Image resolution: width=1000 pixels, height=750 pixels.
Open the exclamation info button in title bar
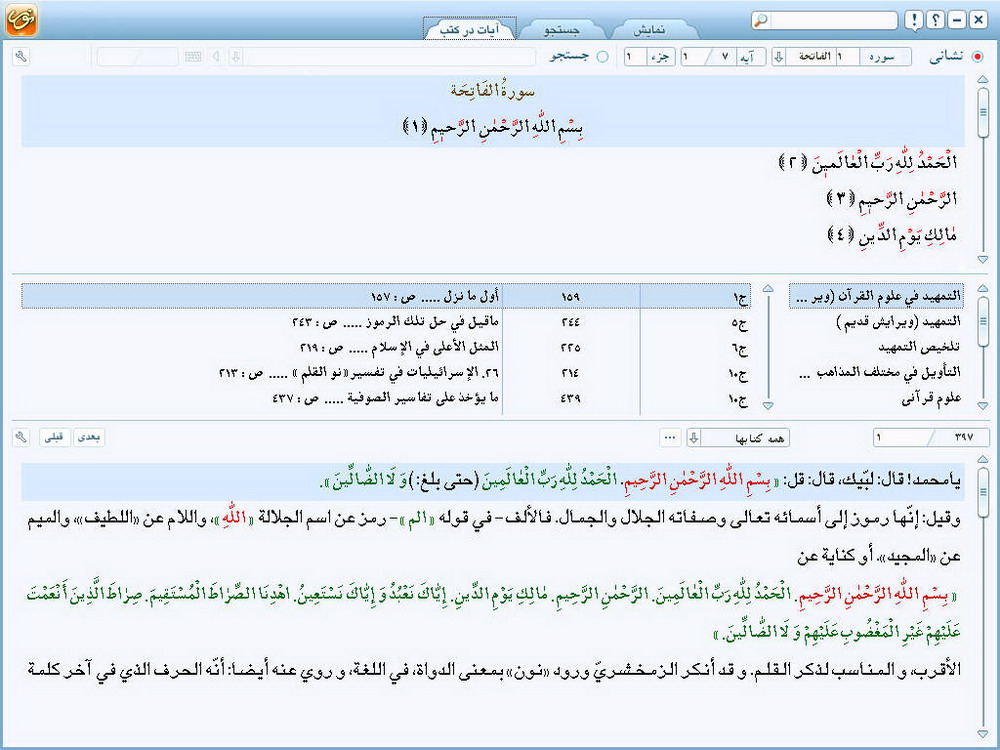(x=914, y=20)
